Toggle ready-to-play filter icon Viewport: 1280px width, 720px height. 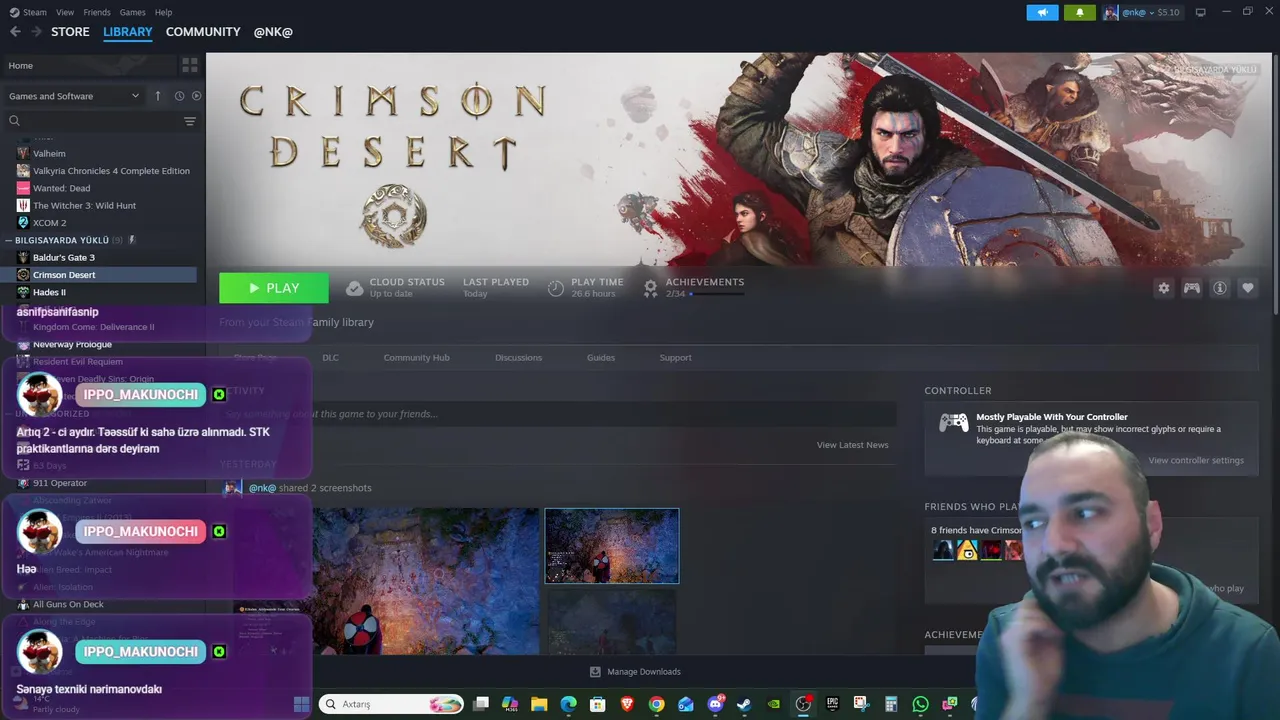pos(196,96)
